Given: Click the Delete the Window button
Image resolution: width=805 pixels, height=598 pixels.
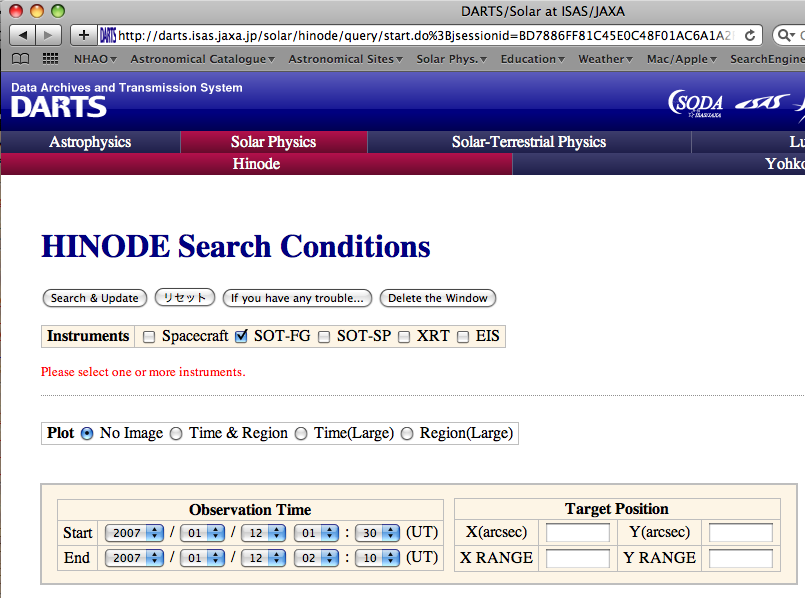Looking at the screenshot, I should [x=437, y=298].
